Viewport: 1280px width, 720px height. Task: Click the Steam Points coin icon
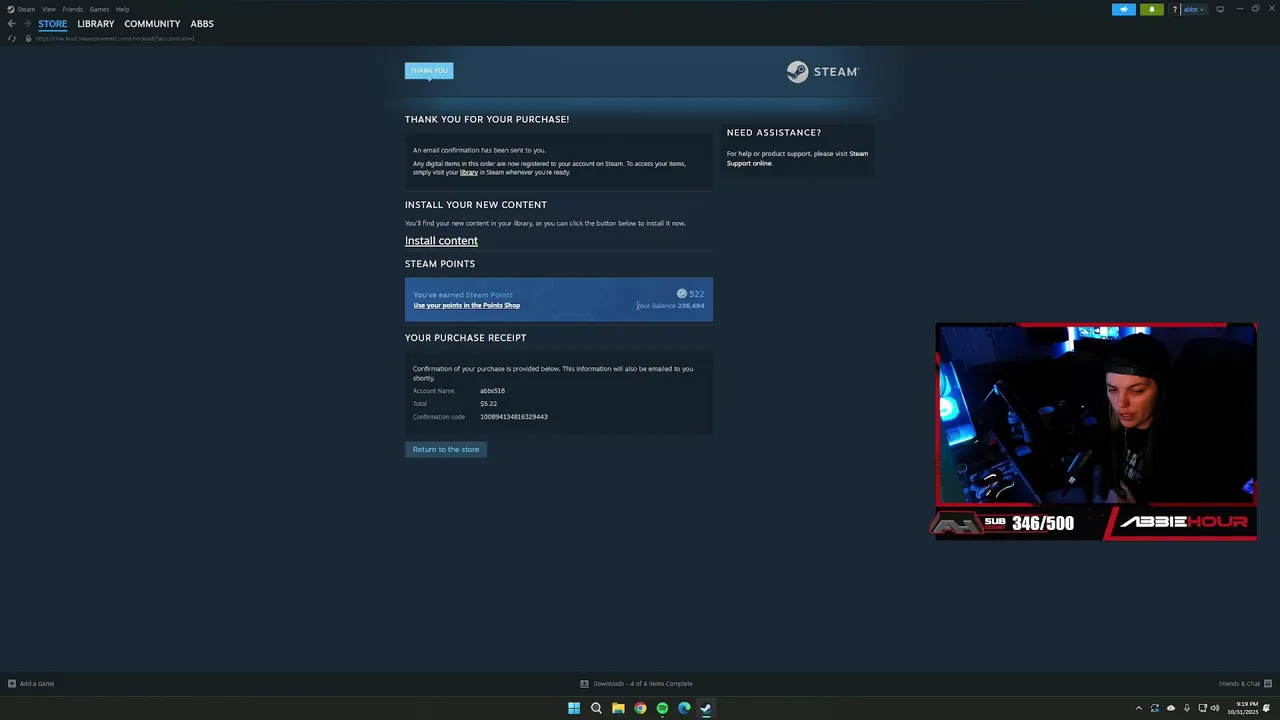coord(682,294)
